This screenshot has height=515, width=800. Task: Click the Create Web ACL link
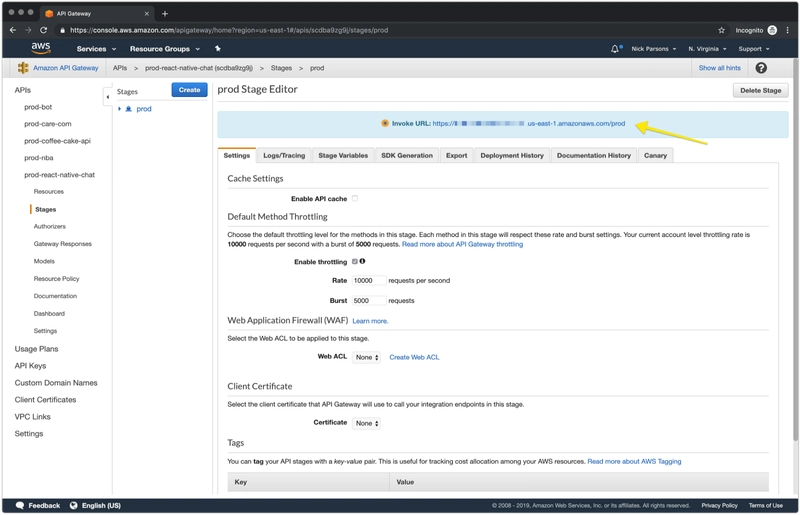(x=414, y=357)
